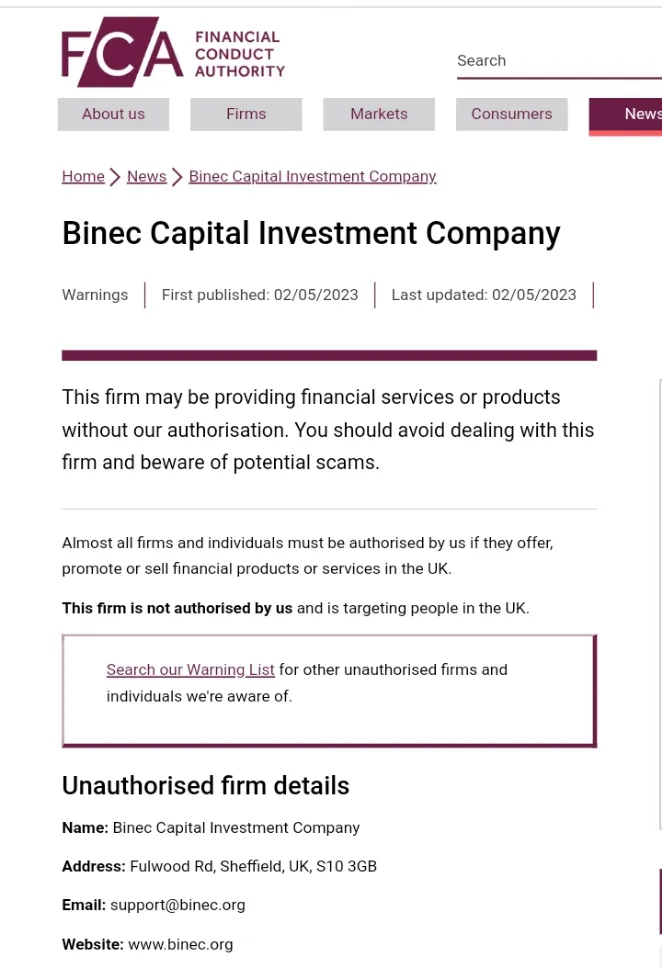This screenshot has height=967, width=662.
Task: Click the FCA logo emblem
Action: coord(122,52)
